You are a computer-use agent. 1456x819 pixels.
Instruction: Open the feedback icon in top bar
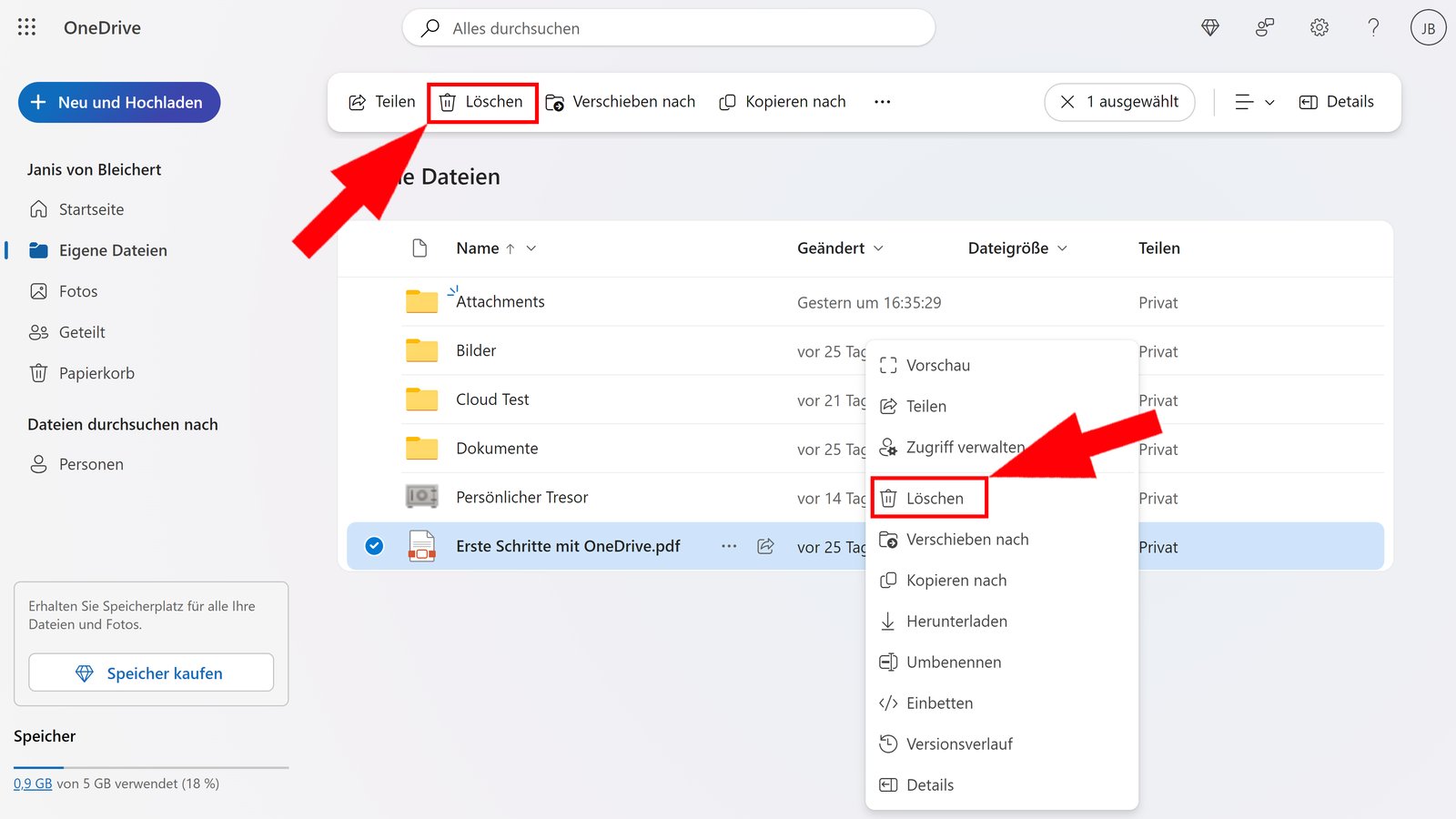(1264, 27)
